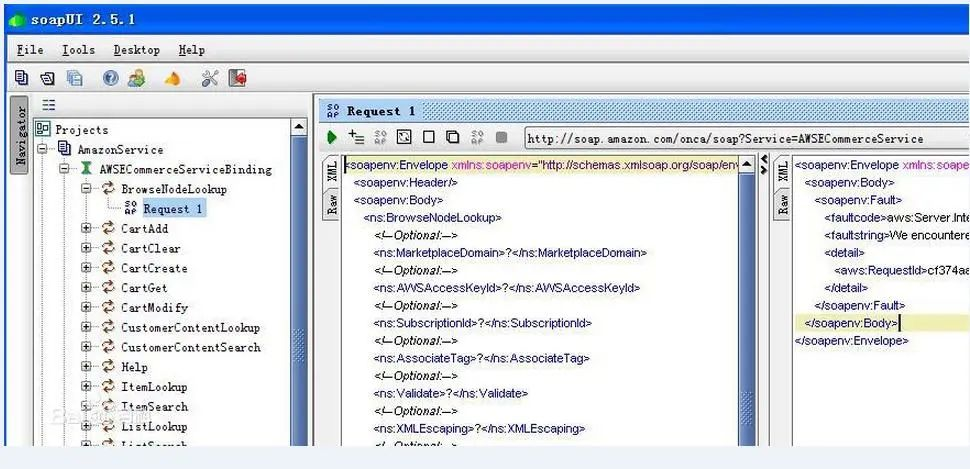Click the Request 1 window title bar
This screenshot has width=970, height=469.
coord(645,111)
